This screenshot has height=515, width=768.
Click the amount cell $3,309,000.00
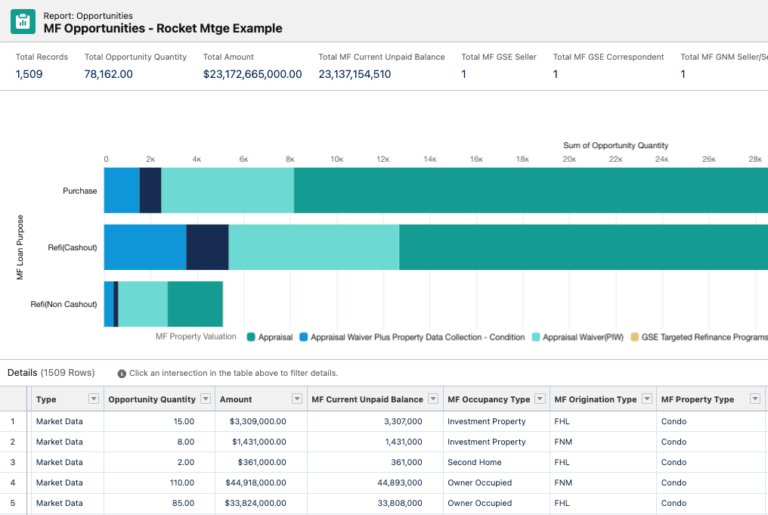(258, 421)
